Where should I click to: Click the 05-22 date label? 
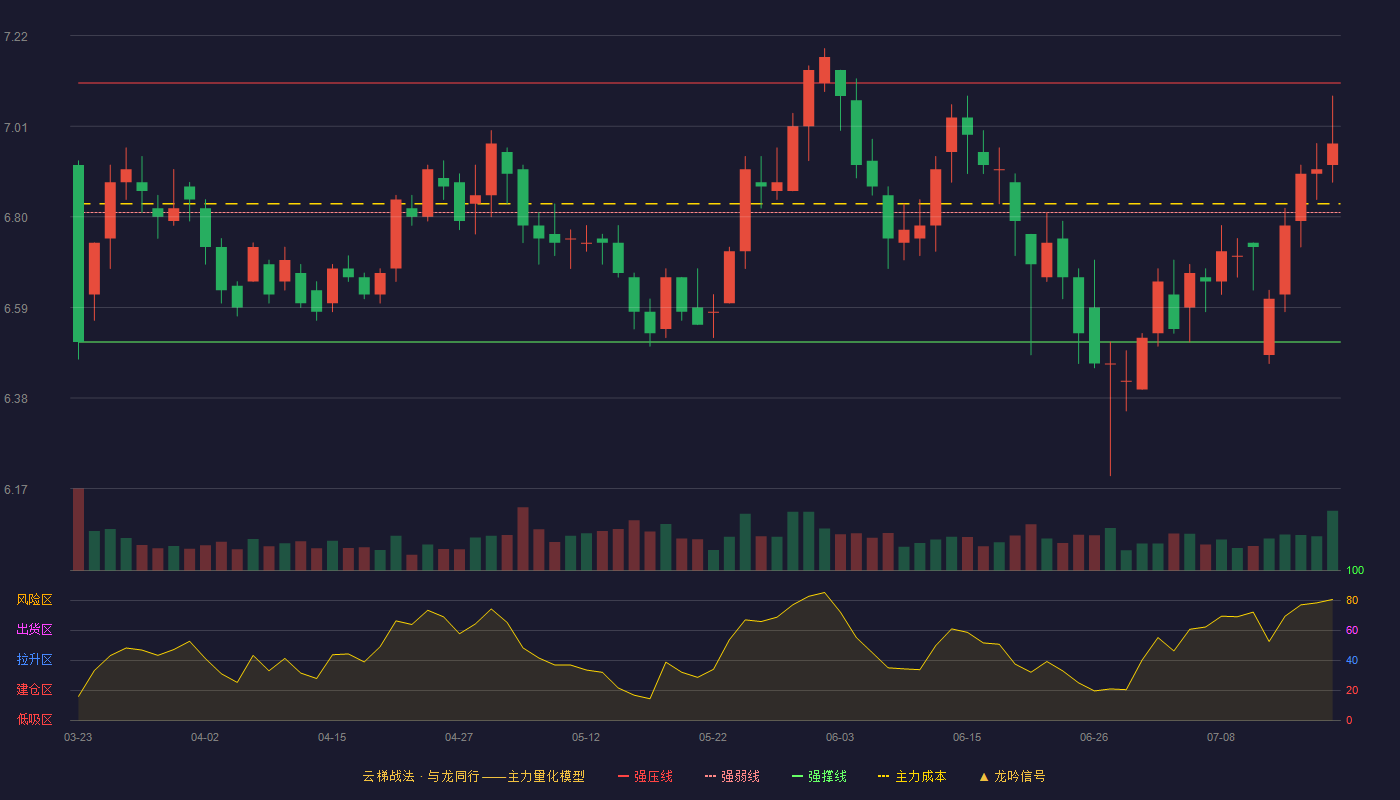[x=713, y=737]
